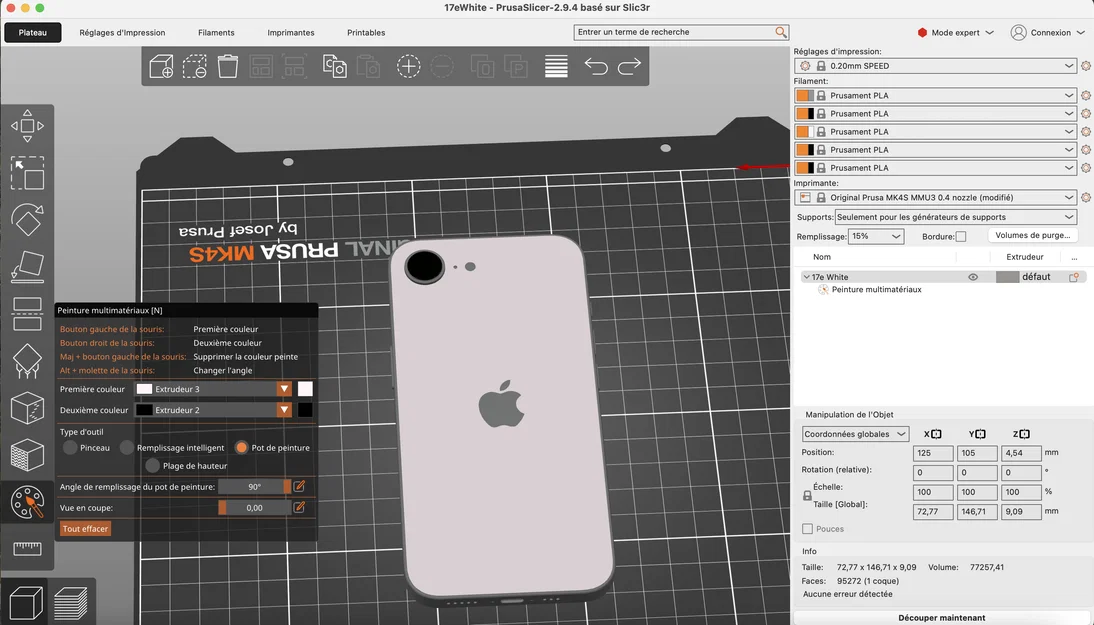Open the Filaments tab
The width and height of the screenshot is (1094, 625).
click(x=216, y=33)
